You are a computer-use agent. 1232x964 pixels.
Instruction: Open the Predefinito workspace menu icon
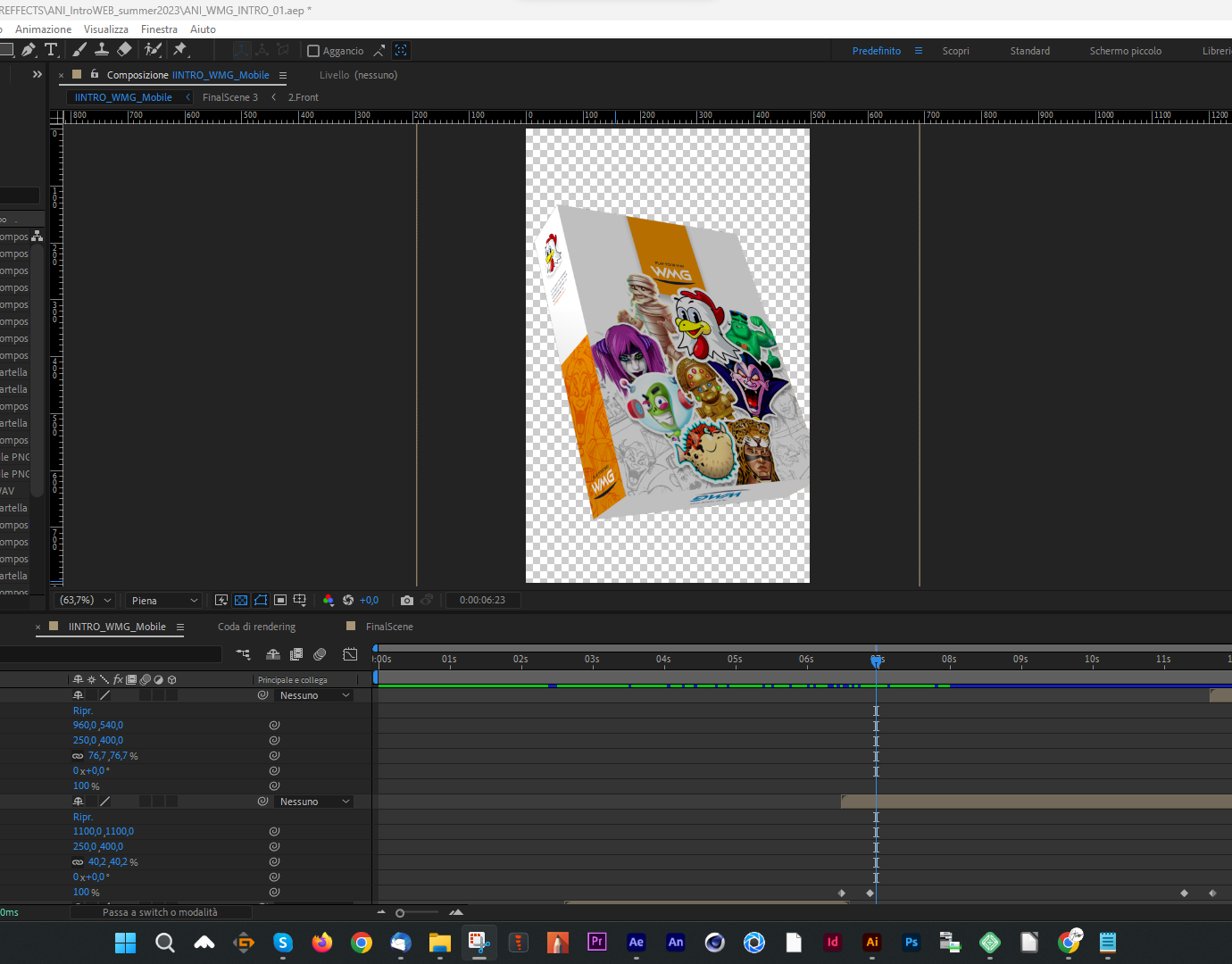(x=919, y=51)
